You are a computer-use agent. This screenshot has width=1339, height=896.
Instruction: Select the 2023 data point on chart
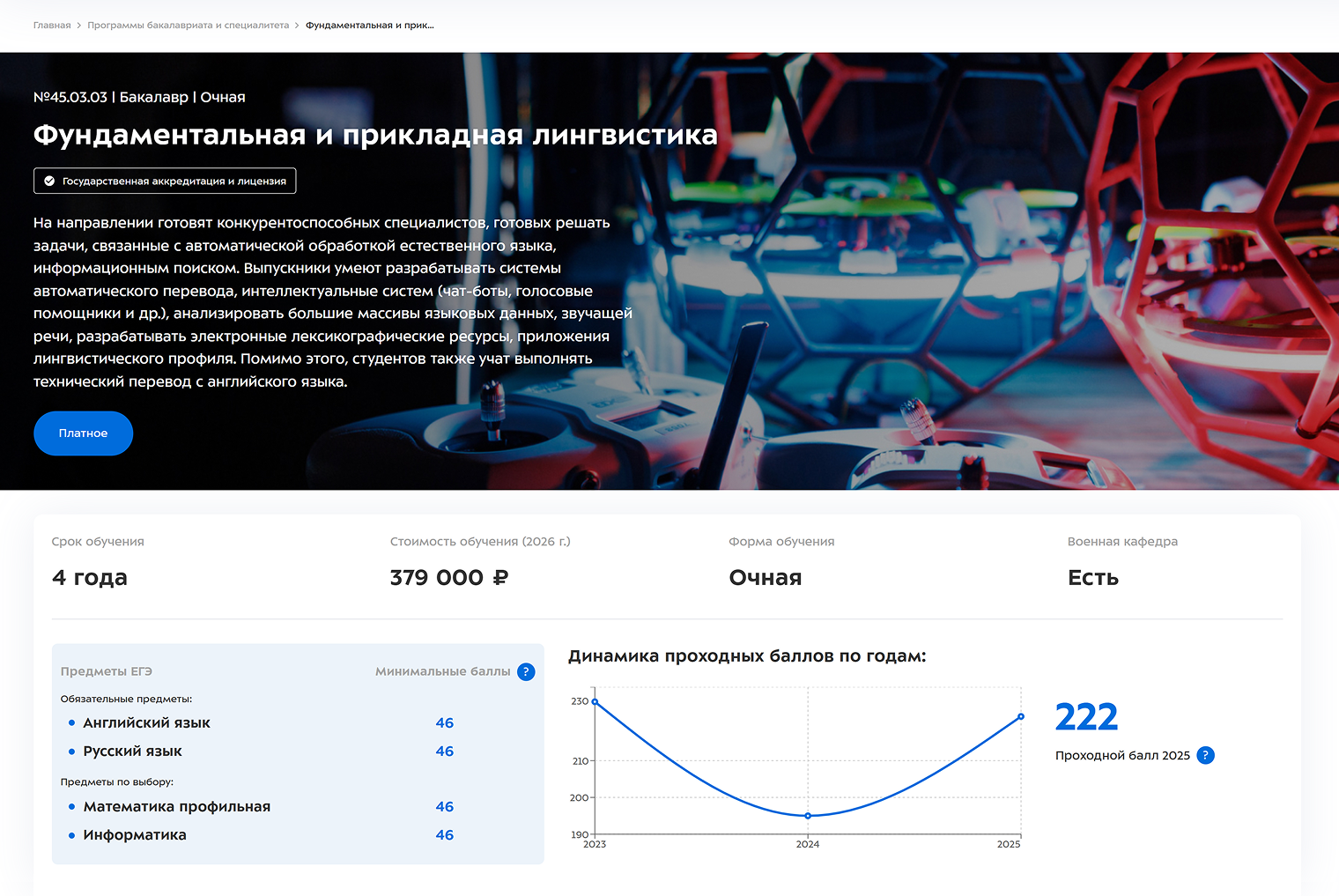tap(595, 702)
